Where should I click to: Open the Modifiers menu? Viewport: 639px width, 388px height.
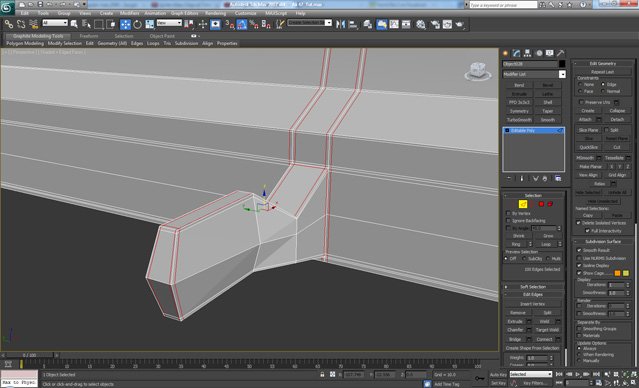(x=130, y=13)
